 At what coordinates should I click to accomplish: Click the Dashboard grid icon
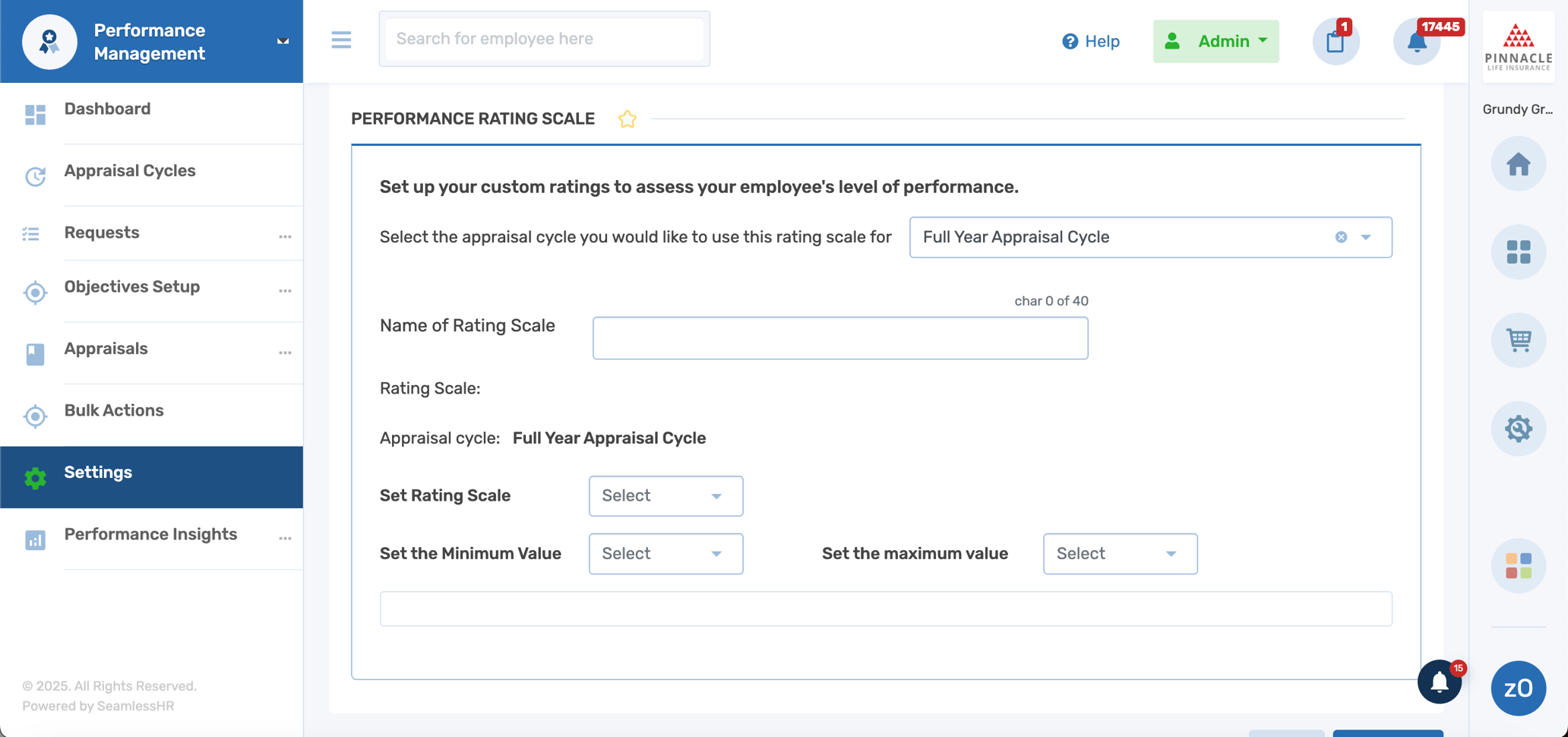pos(35,114)
